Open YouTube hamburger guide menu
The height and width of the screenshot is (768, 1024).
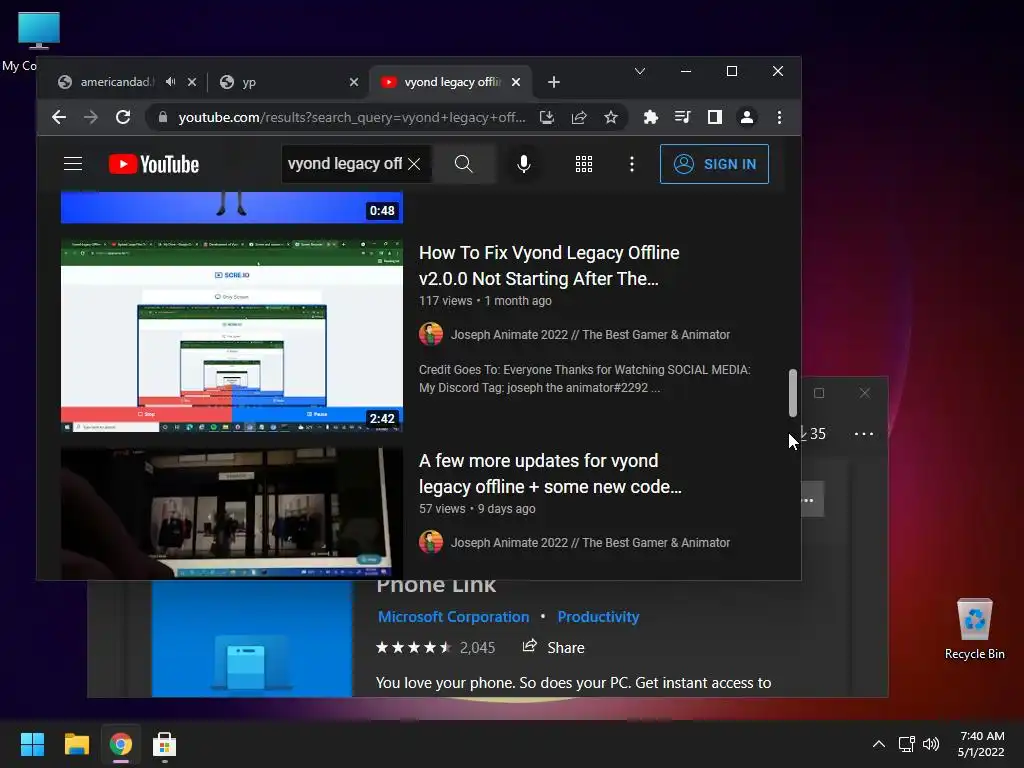(x=72, y=163)
